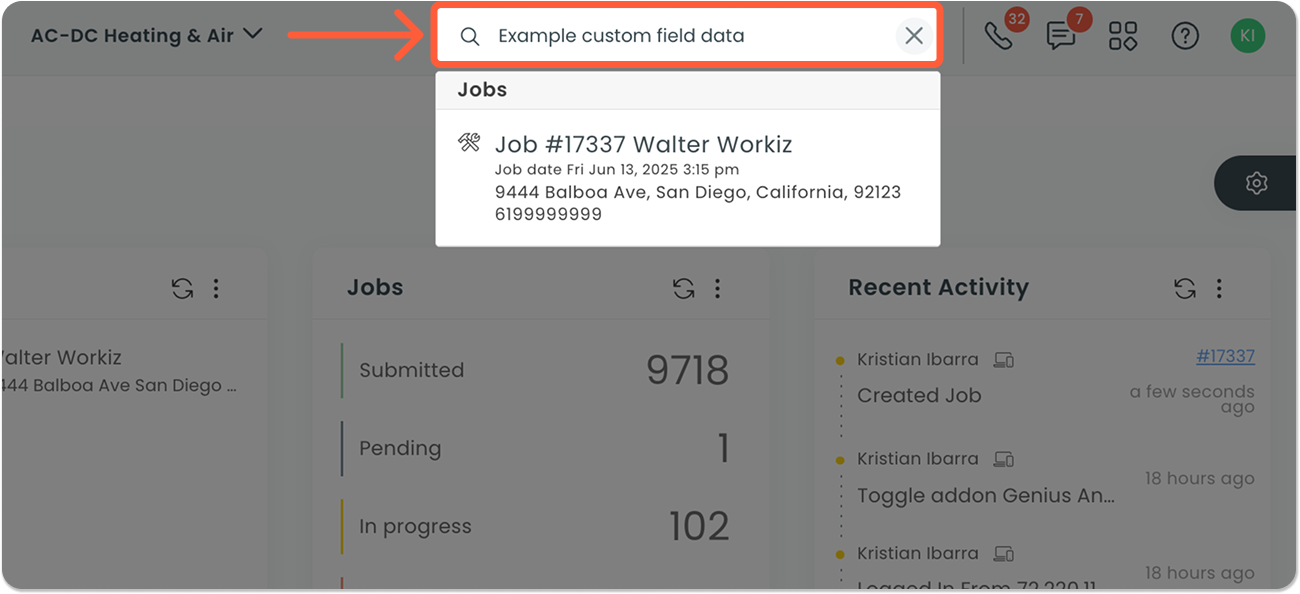This screenshot has width=1300, height=594.
Task: Clear the search field with X button
Action: [914, 36]
